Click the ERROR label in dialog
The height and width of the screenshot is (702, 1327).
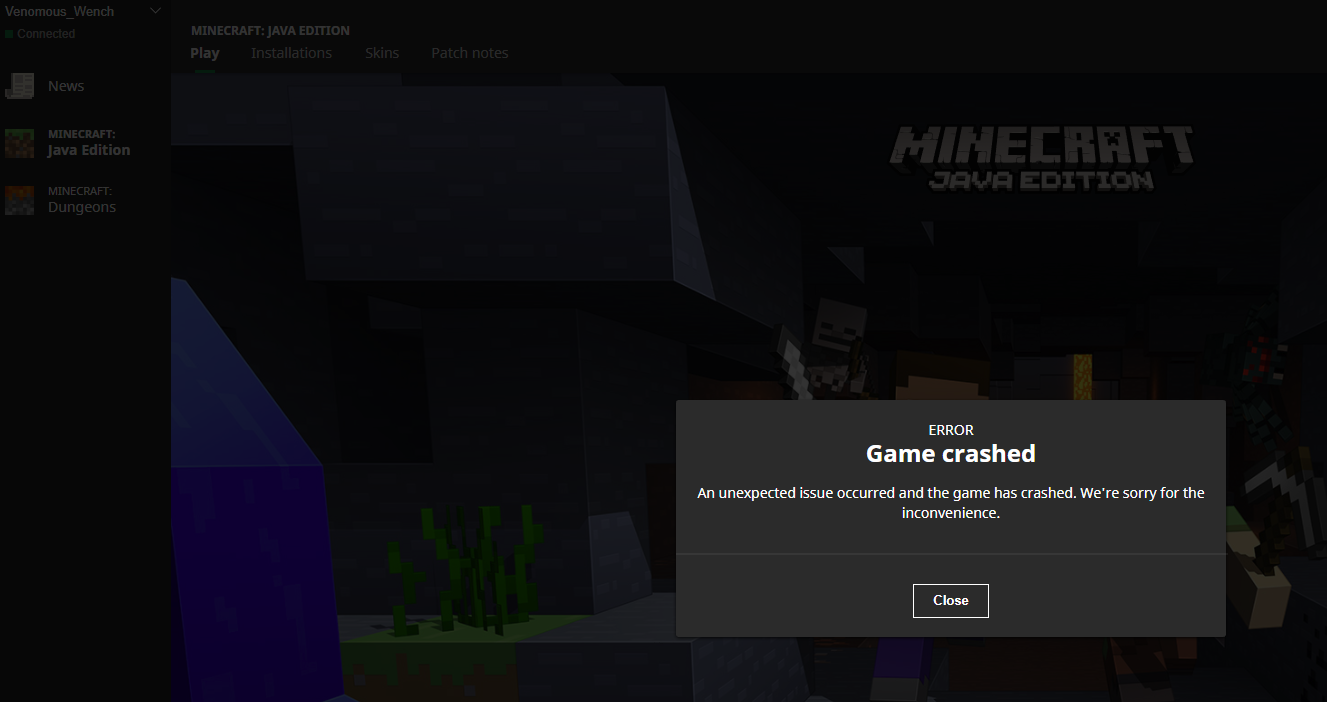951,430
